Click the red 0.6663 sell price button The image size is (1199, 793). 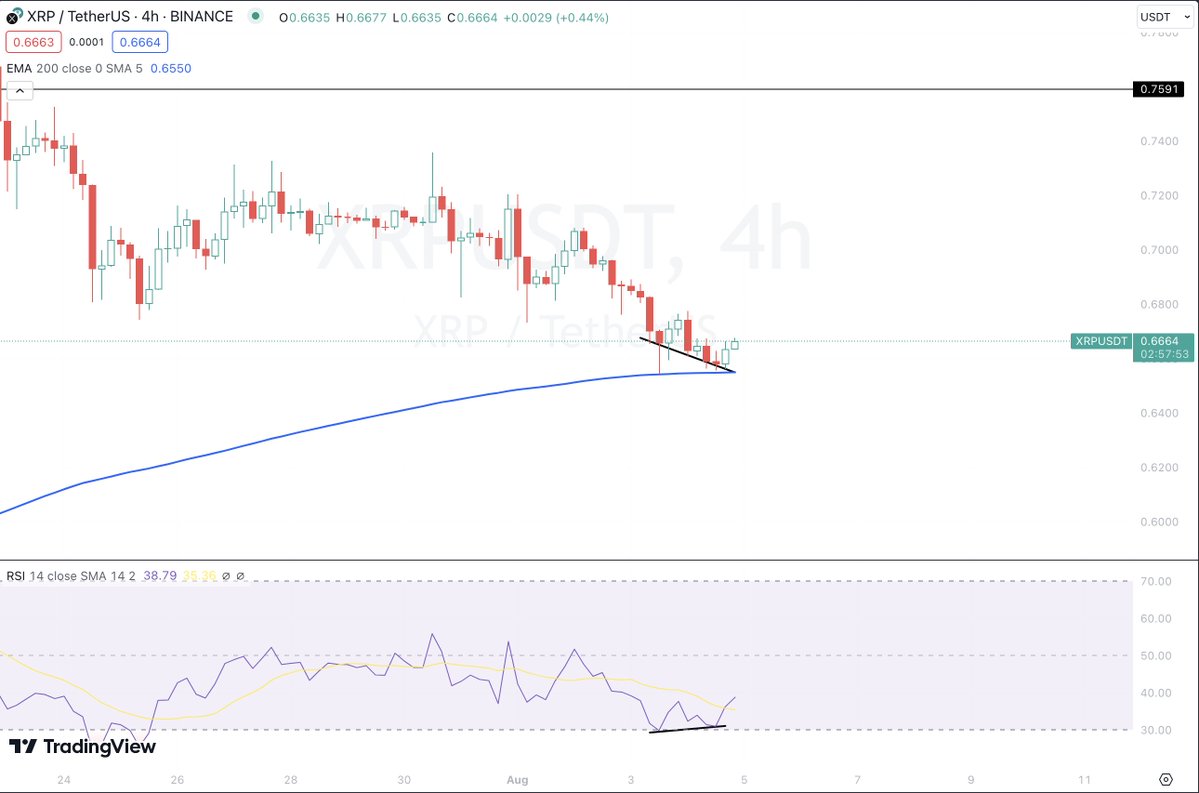[x=34, y=42]
